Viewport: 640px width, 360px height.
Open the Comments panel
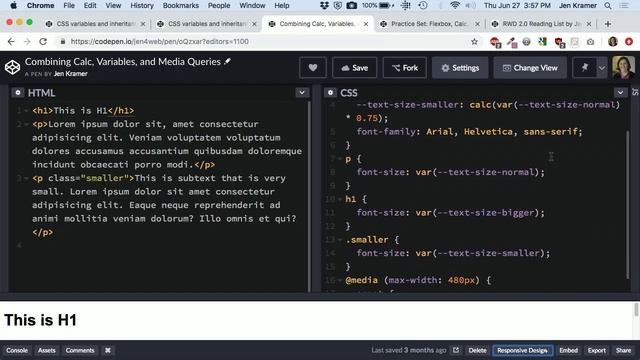point(80,350)
